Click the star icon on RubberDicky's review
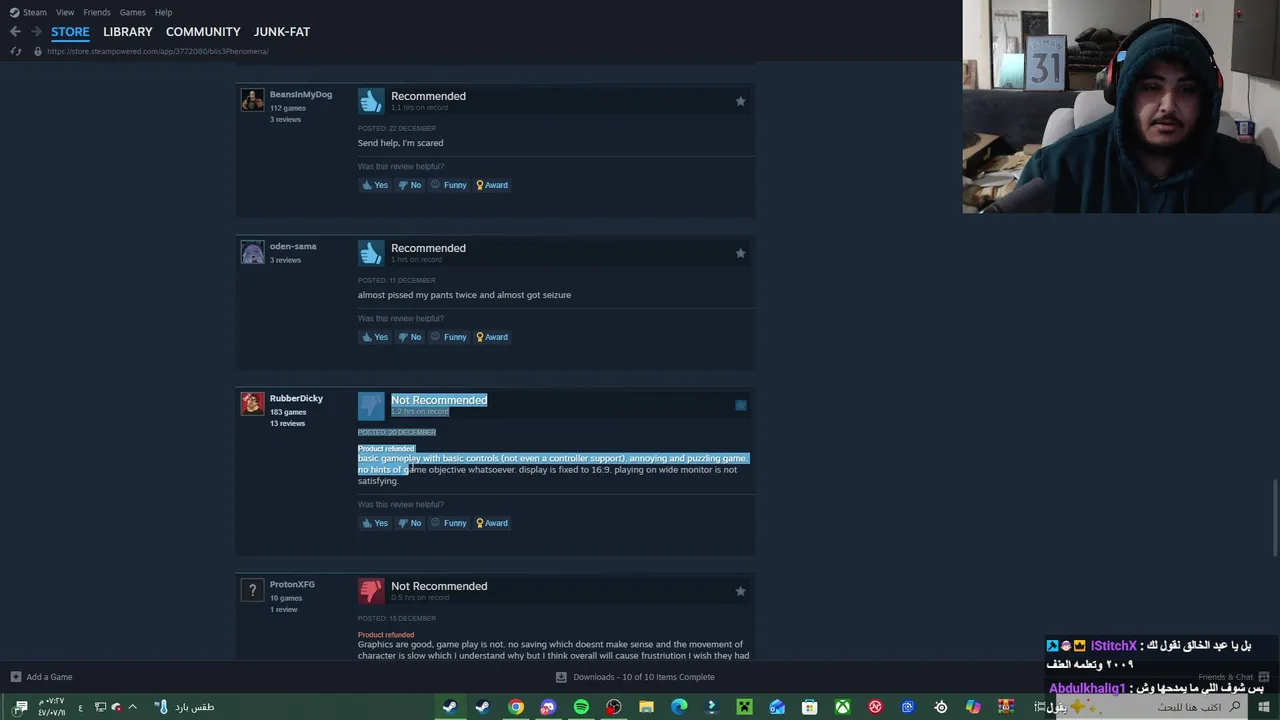This screenshot has height=720, width=1280. pos(740,405)
